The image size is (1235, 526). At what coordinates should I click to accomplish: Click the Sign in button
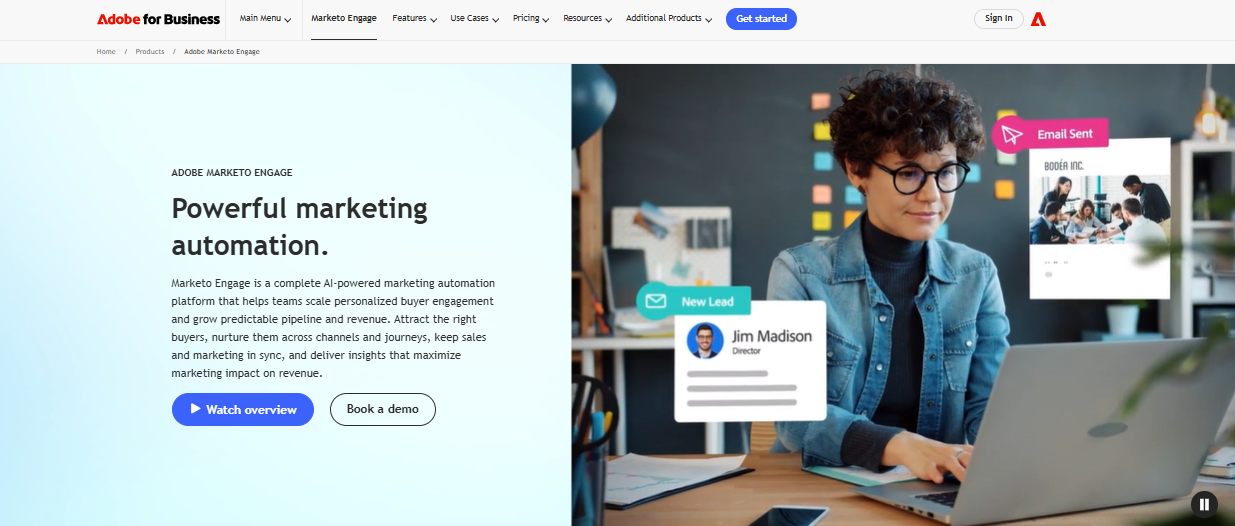click(999, 18)
